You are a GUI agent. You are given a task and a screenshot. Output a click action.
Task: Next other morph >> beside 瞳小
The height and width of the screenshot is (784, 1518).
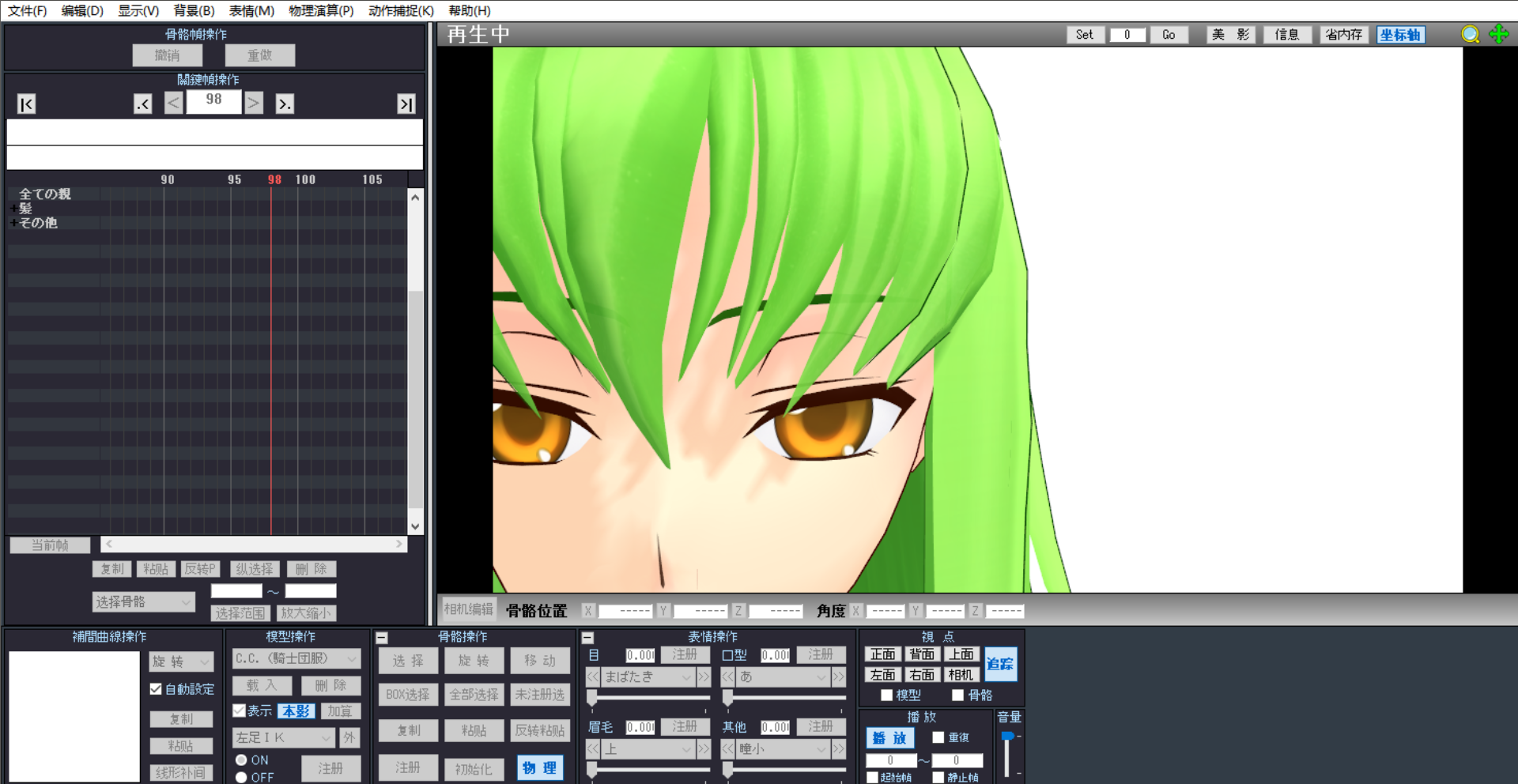point(838,748)
